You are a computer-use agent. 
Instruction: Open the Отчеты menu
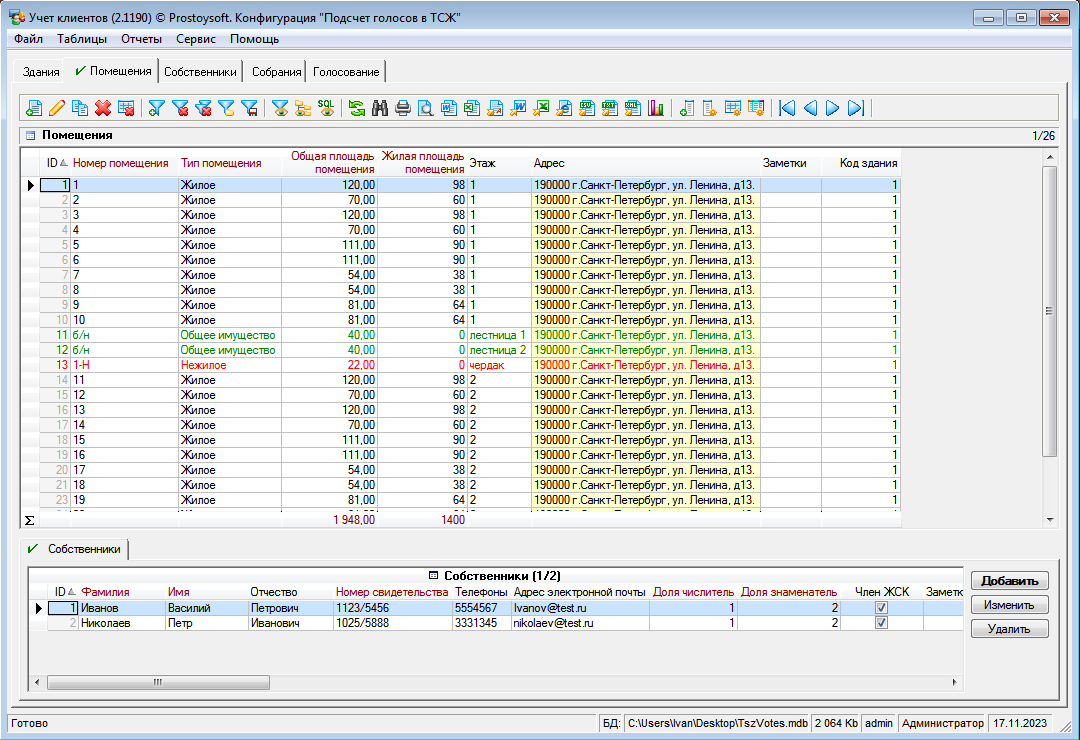point(141,39)
